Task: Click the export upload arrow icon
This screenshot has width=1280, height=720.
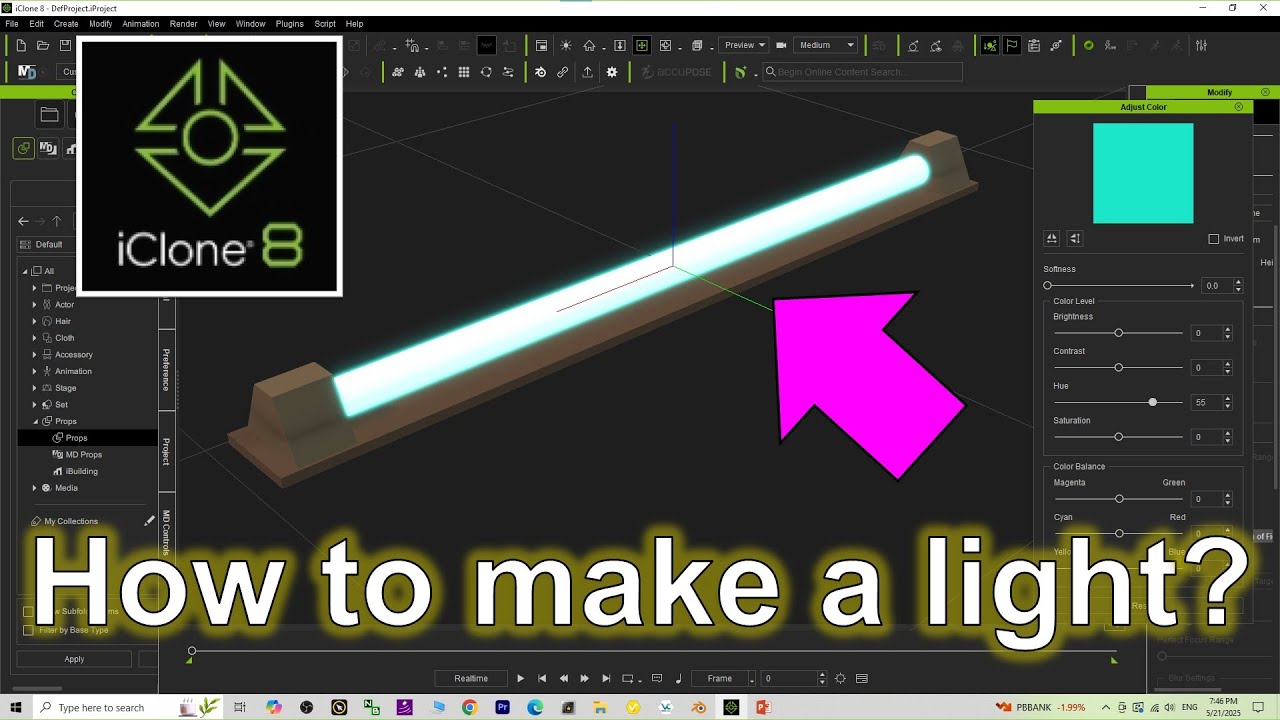Action: [587, 72]
